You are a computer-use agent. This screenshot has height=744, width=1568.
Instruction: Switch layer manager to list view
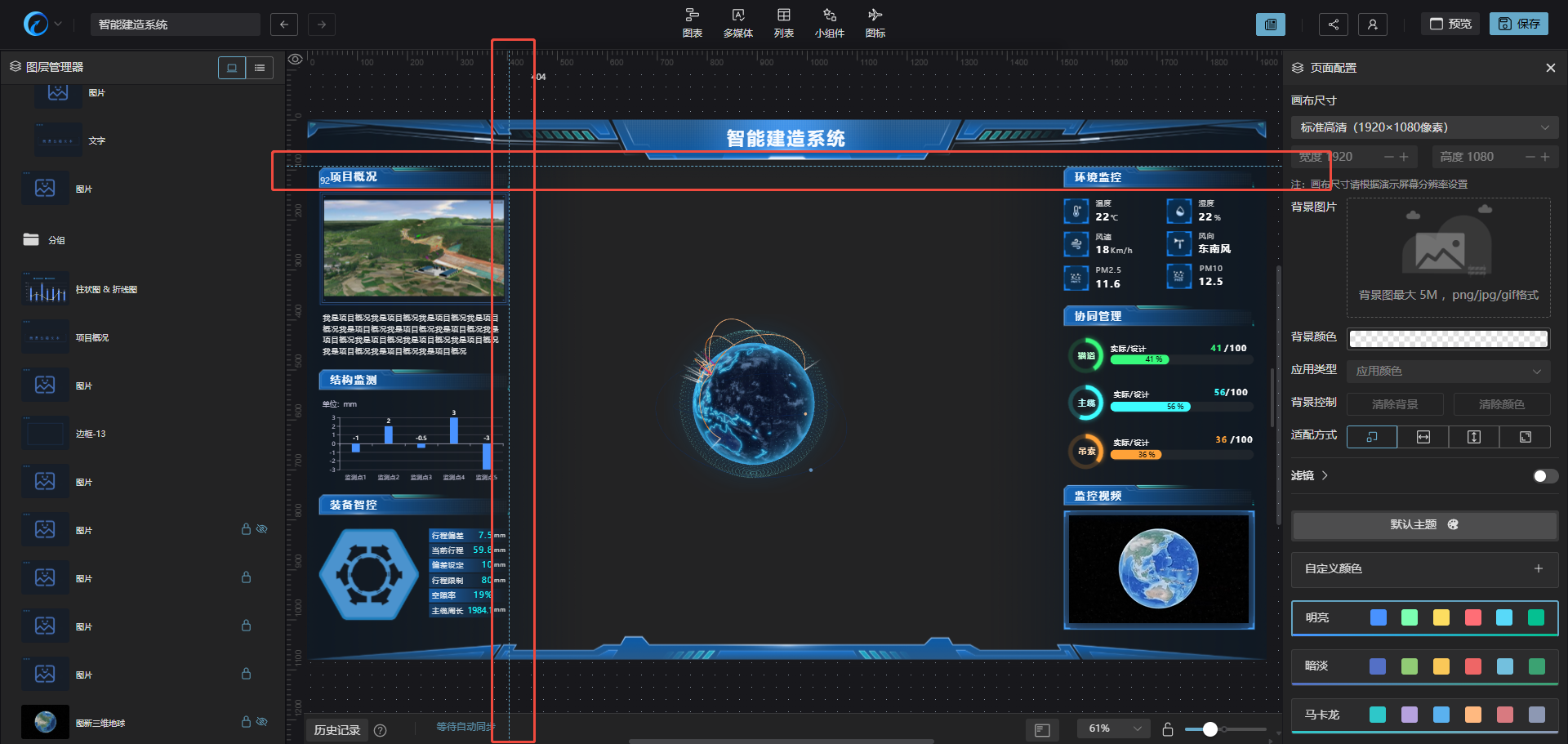260,68
